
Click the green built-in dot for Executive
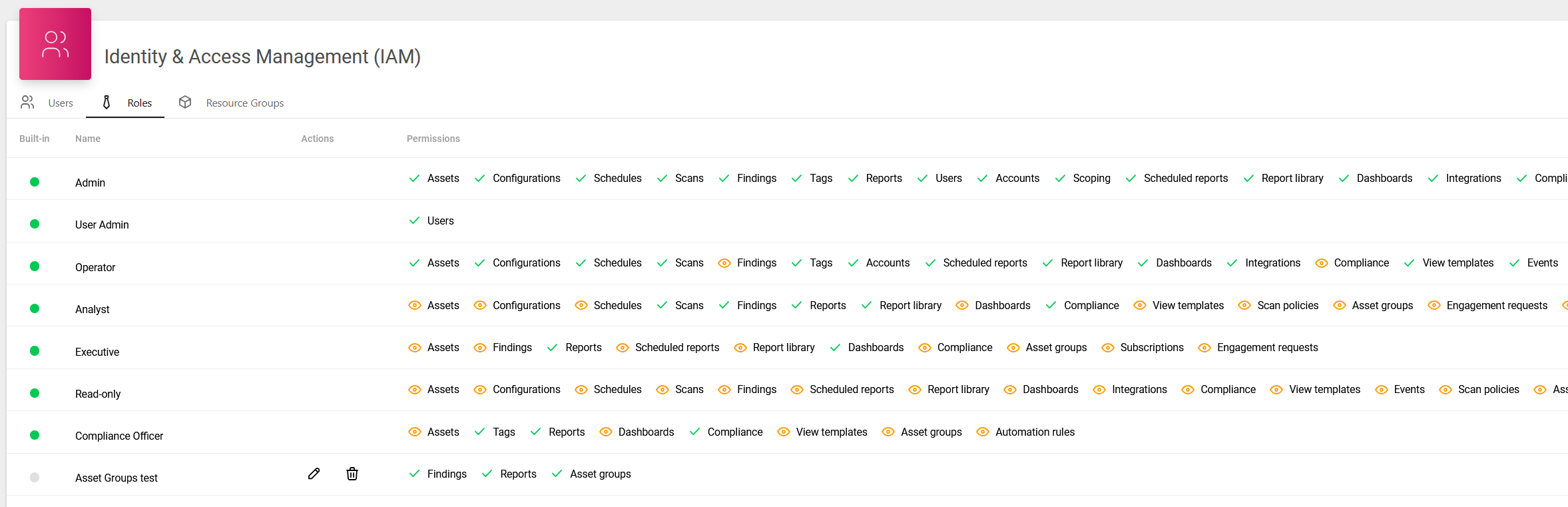(35, 351)
